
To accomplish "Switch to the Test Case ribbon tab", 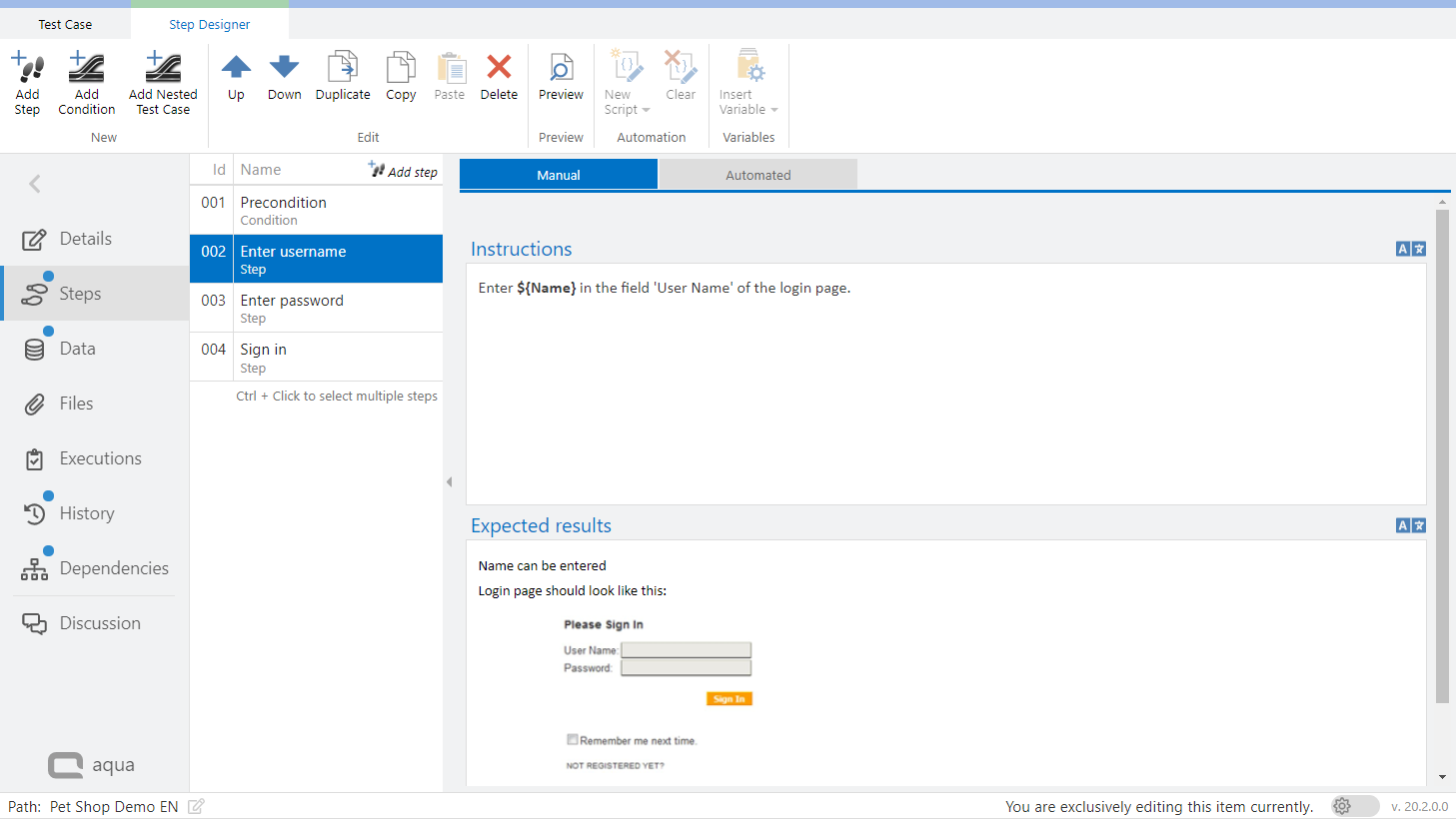I will point(65,24).
